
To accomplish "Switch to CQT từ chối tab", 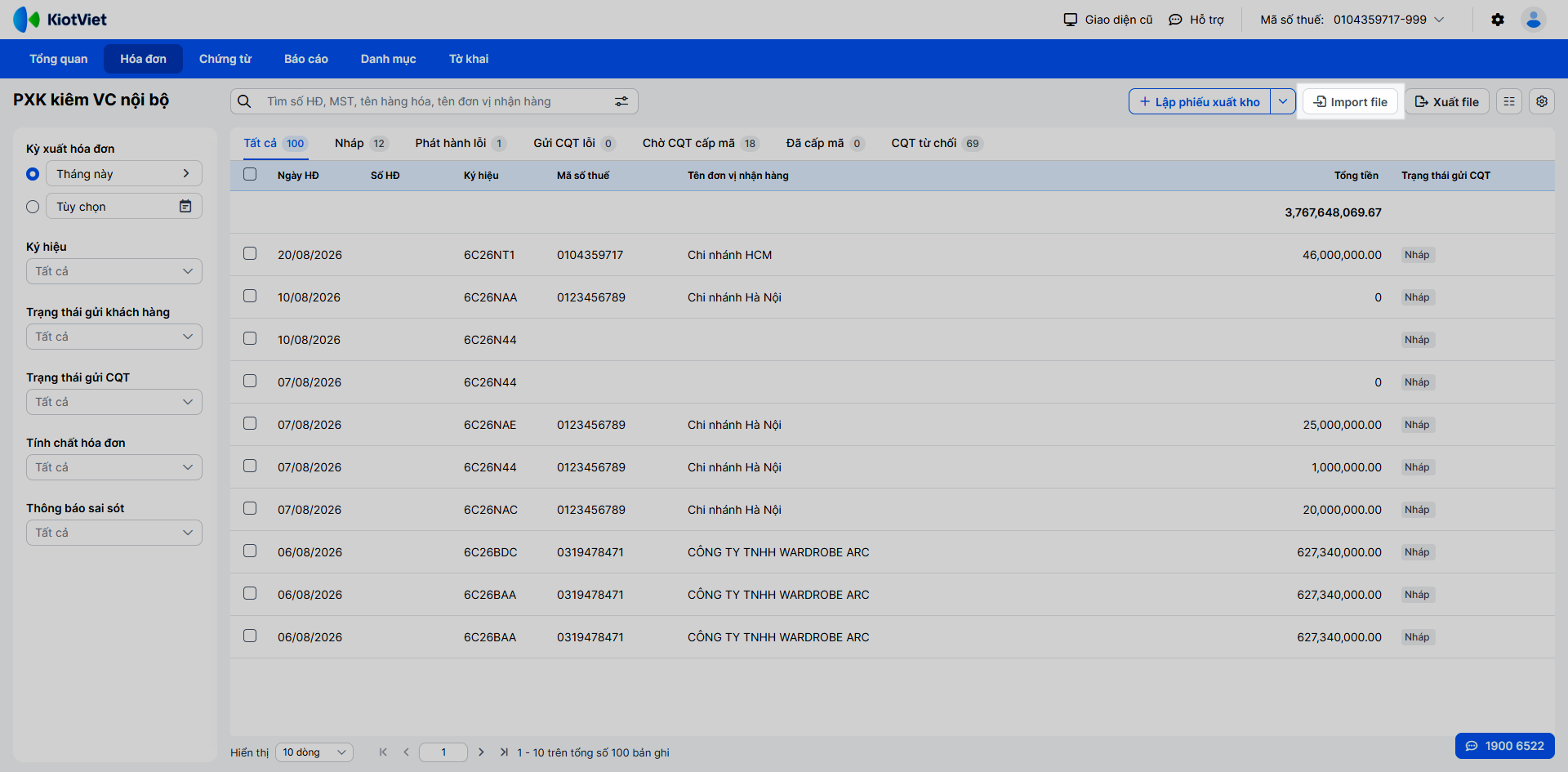I will click(937, 143).
